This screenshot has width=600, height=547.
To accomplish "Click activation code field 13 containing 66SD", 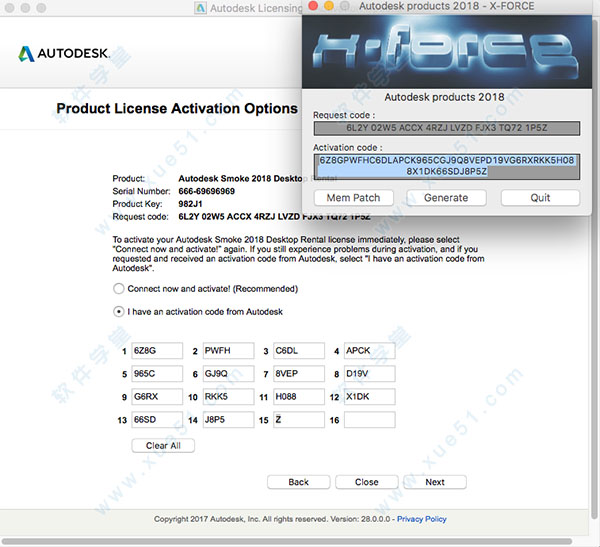I will click(x=157, y=420).
